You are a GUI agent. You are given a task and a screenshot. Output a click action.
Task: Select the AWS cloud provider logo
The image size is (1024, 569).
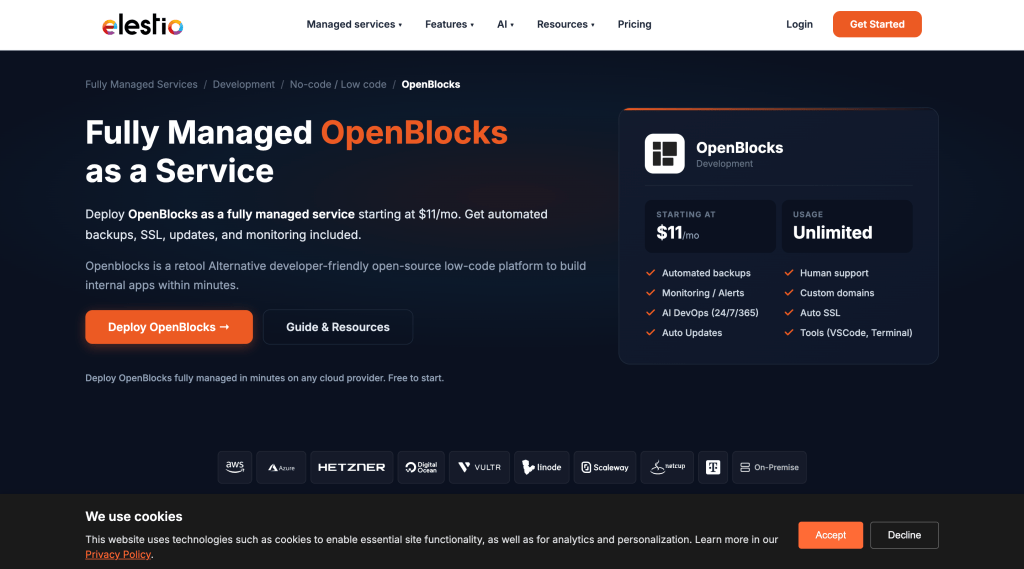pyautogui.click(x=235, y=467)
